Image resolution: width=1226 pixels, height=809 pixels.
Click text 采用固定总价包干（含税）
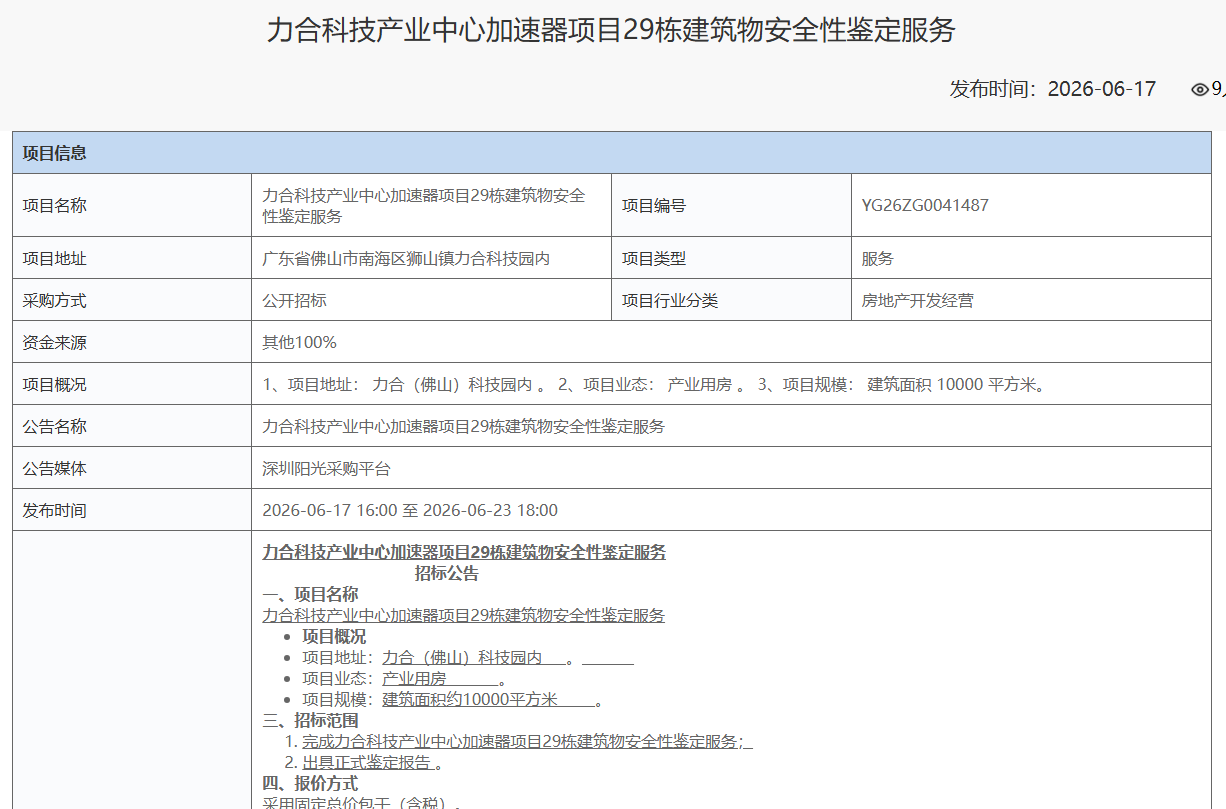[361, 804]
